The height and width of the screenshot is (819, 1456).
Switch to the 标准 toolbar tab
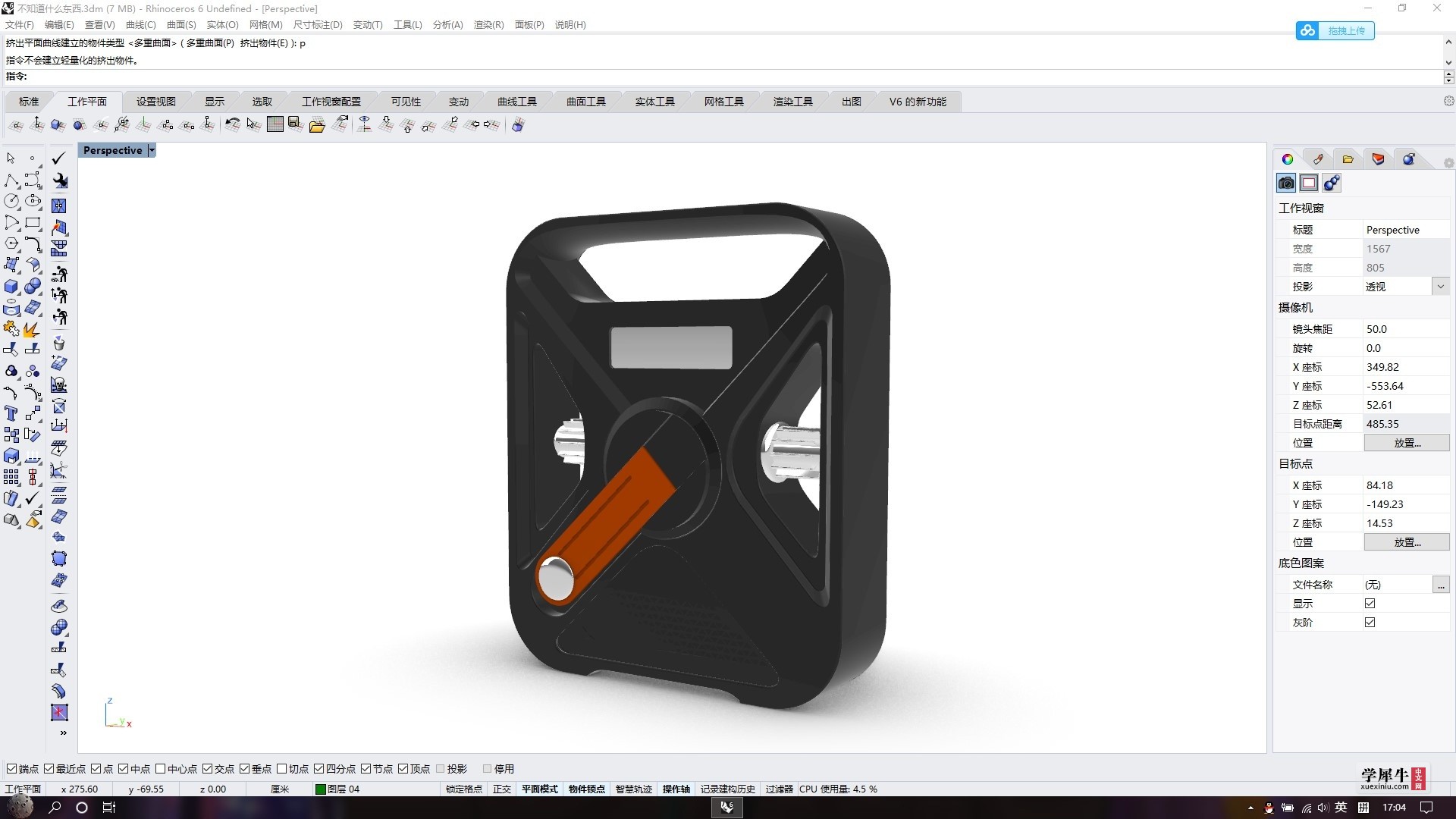point(29,102)
